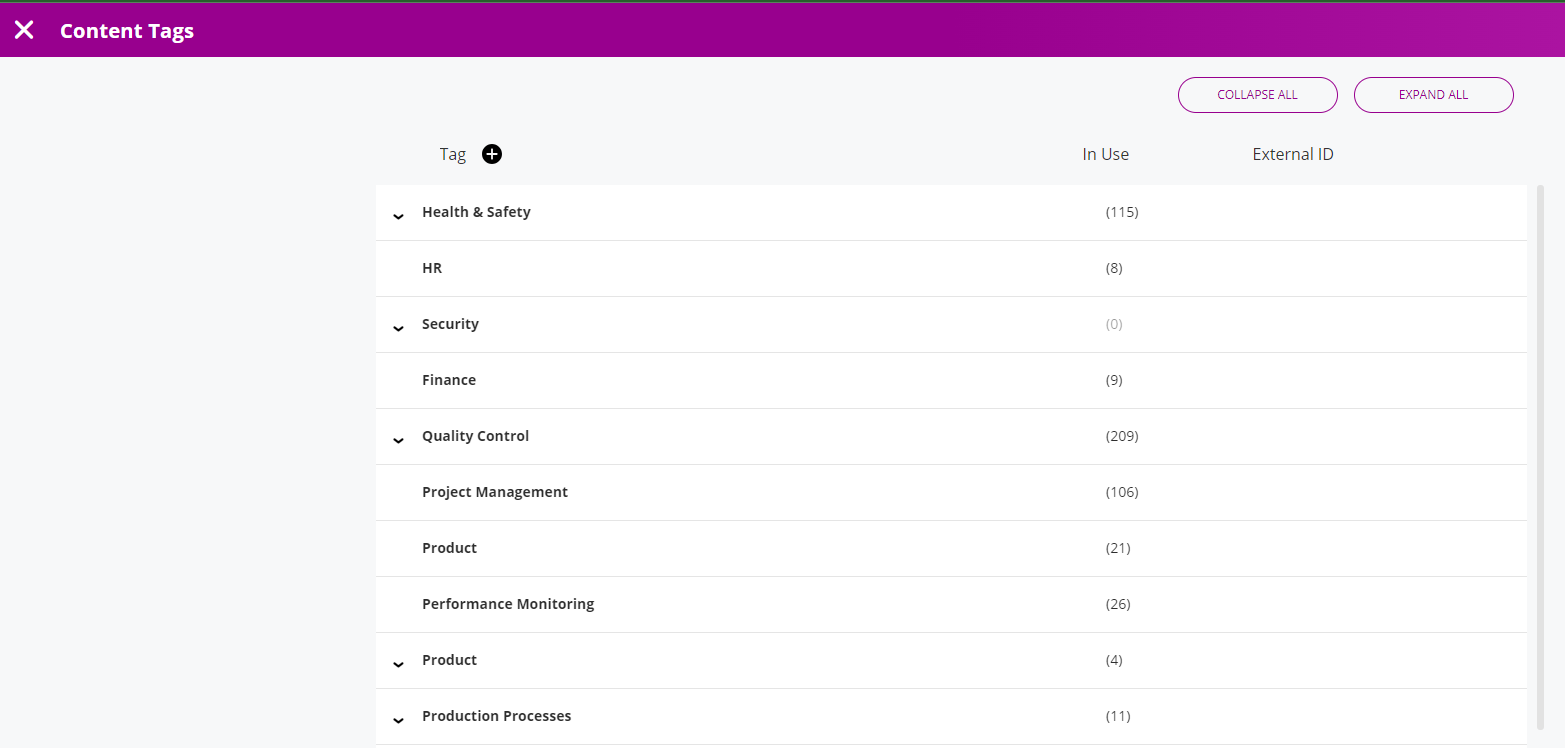Expand the Production Processes chevron
Viewport: 1565px width, 748px height.
coord(398,718)
